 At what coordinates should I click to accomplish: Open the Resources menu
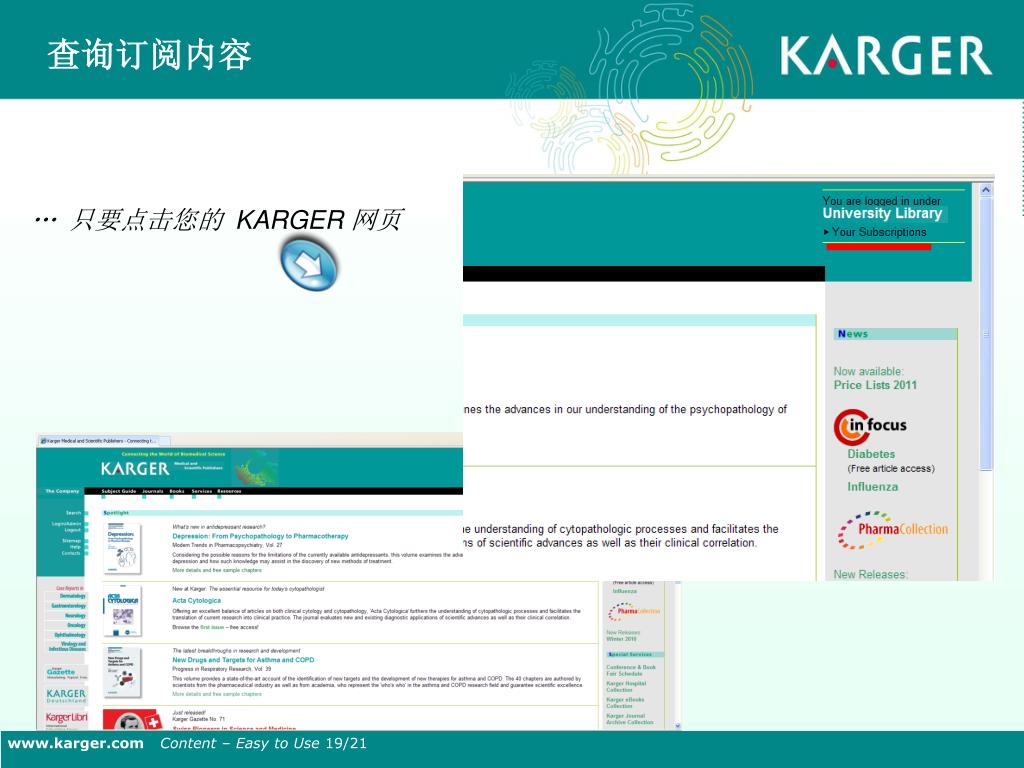pyautogui.click(x=229, y=491)
